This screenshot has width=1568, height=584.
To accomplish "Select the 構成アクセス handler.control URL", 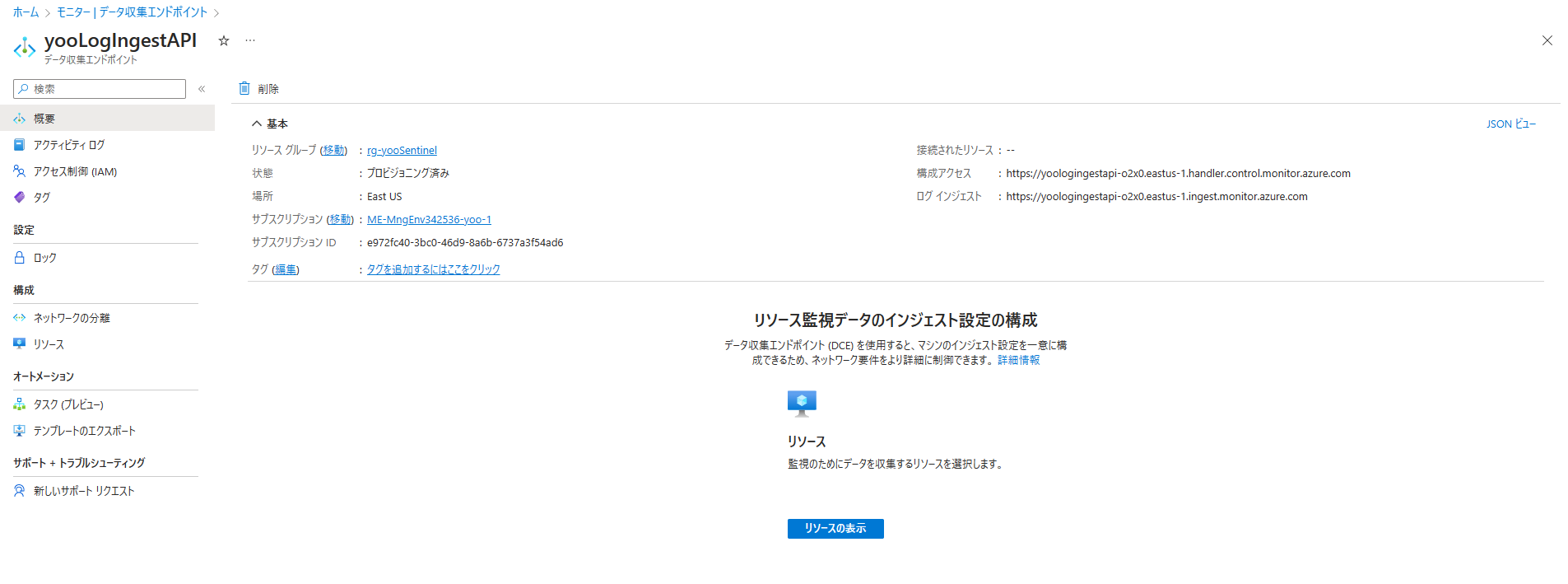I will point(1178,173).
